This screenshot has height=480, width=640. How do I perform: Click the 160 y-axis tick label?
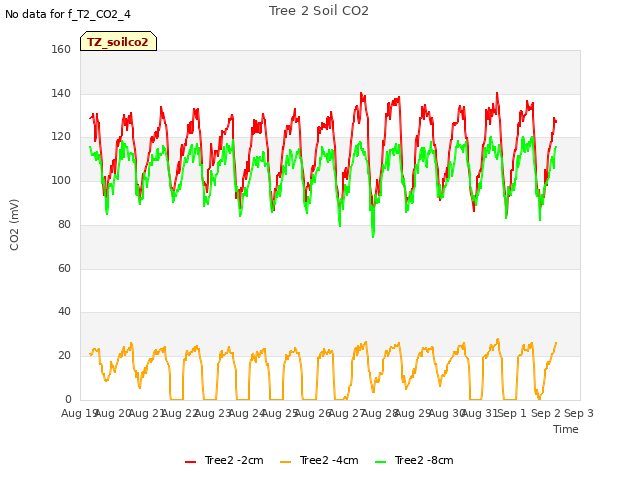point(61,49)
